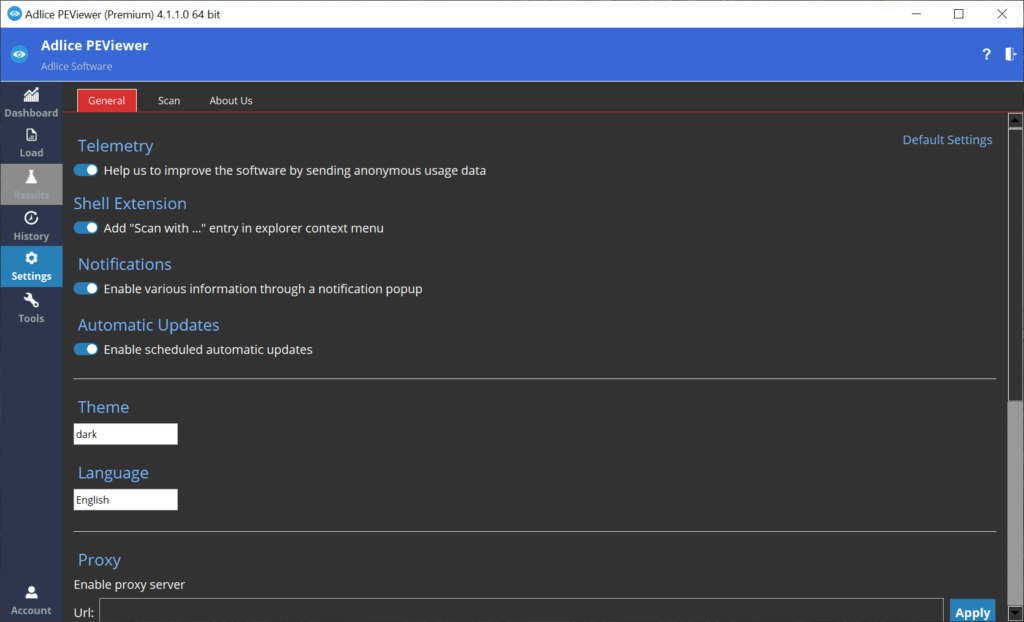This screenshot has height=622, width=1024.
Task: Click the scrollbar down arrow
Action: click(x=1015, y=613)
